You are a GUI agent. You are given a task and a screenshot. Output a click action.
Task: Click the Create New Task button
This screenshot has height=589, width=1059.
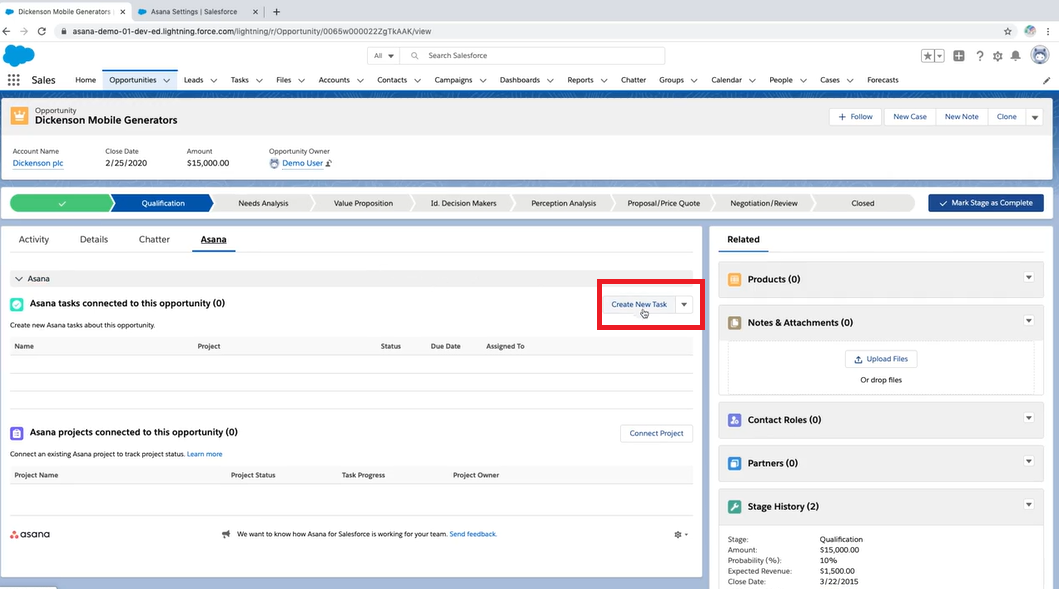tap(639, 305)
